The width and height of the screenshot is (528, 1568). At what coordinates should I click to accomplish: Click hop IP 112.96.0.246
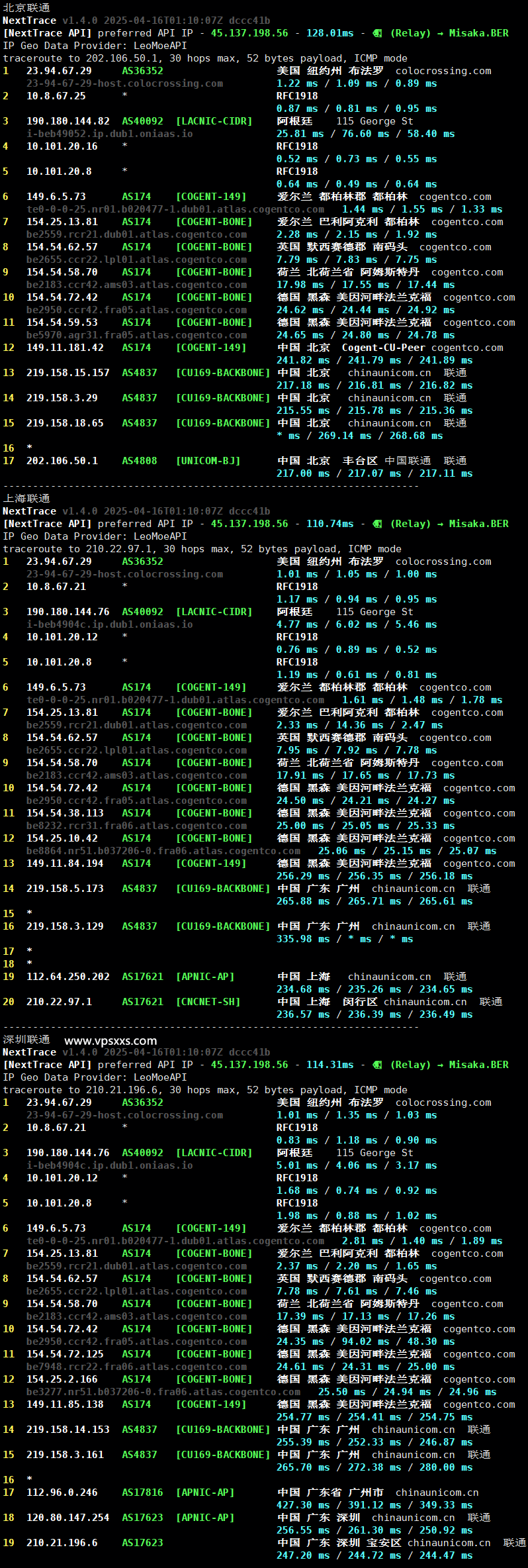tap(62, 1493)
